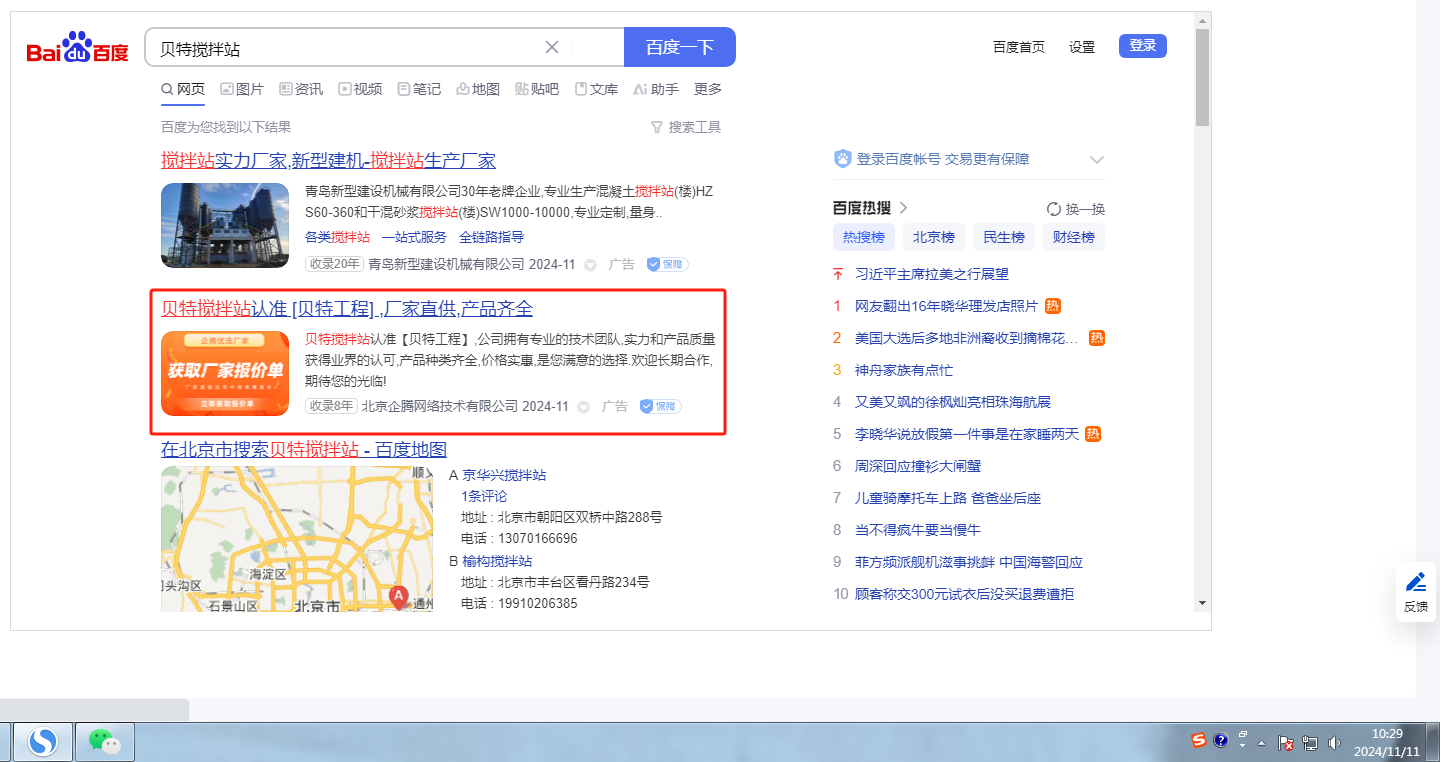
Task: Clear the search box with the X icon
Action: coord(552,47)
